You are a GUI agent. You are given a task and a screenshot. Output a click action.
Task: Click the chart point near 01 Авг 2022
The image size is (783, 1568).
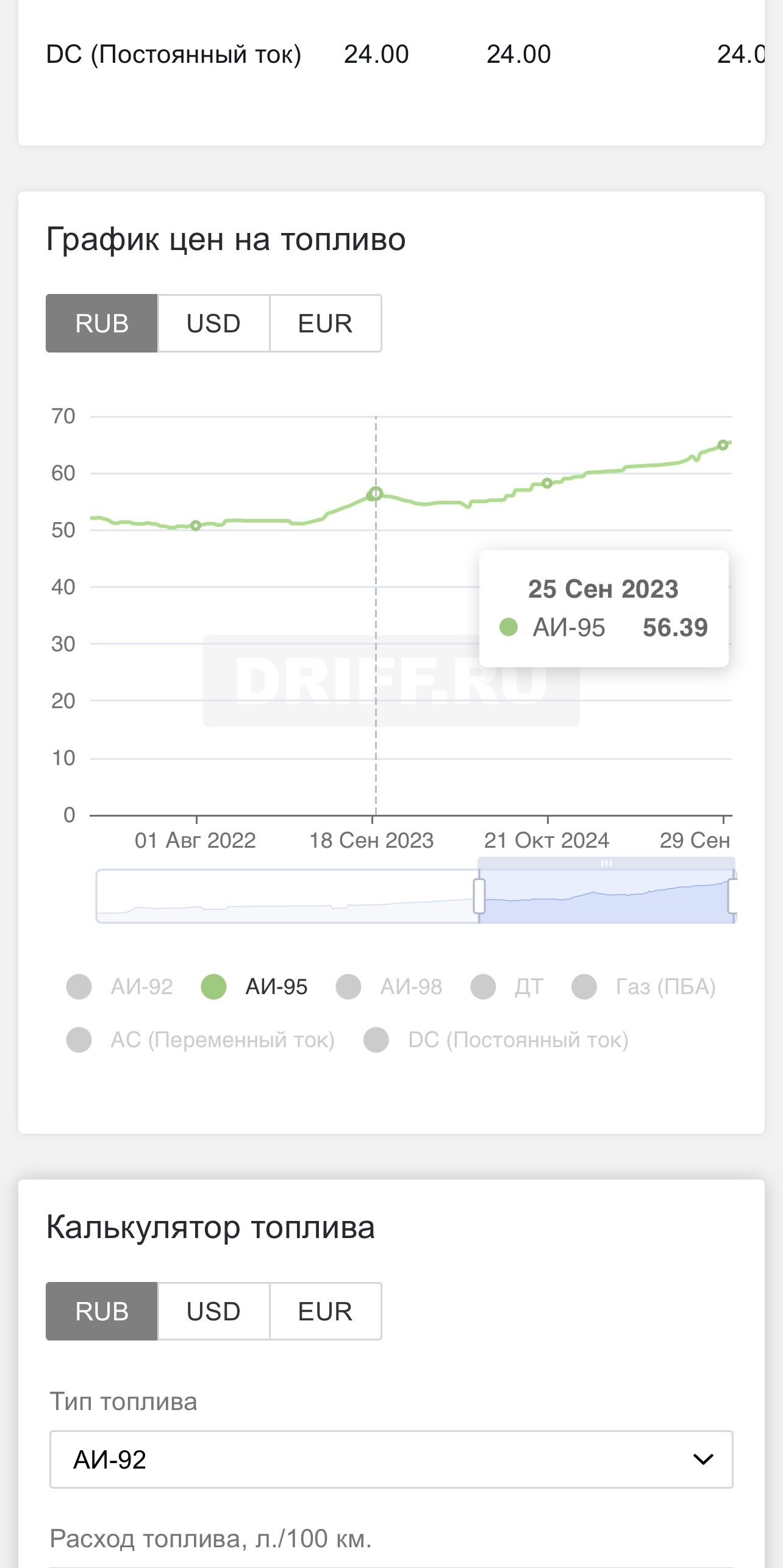click(196, 526)
